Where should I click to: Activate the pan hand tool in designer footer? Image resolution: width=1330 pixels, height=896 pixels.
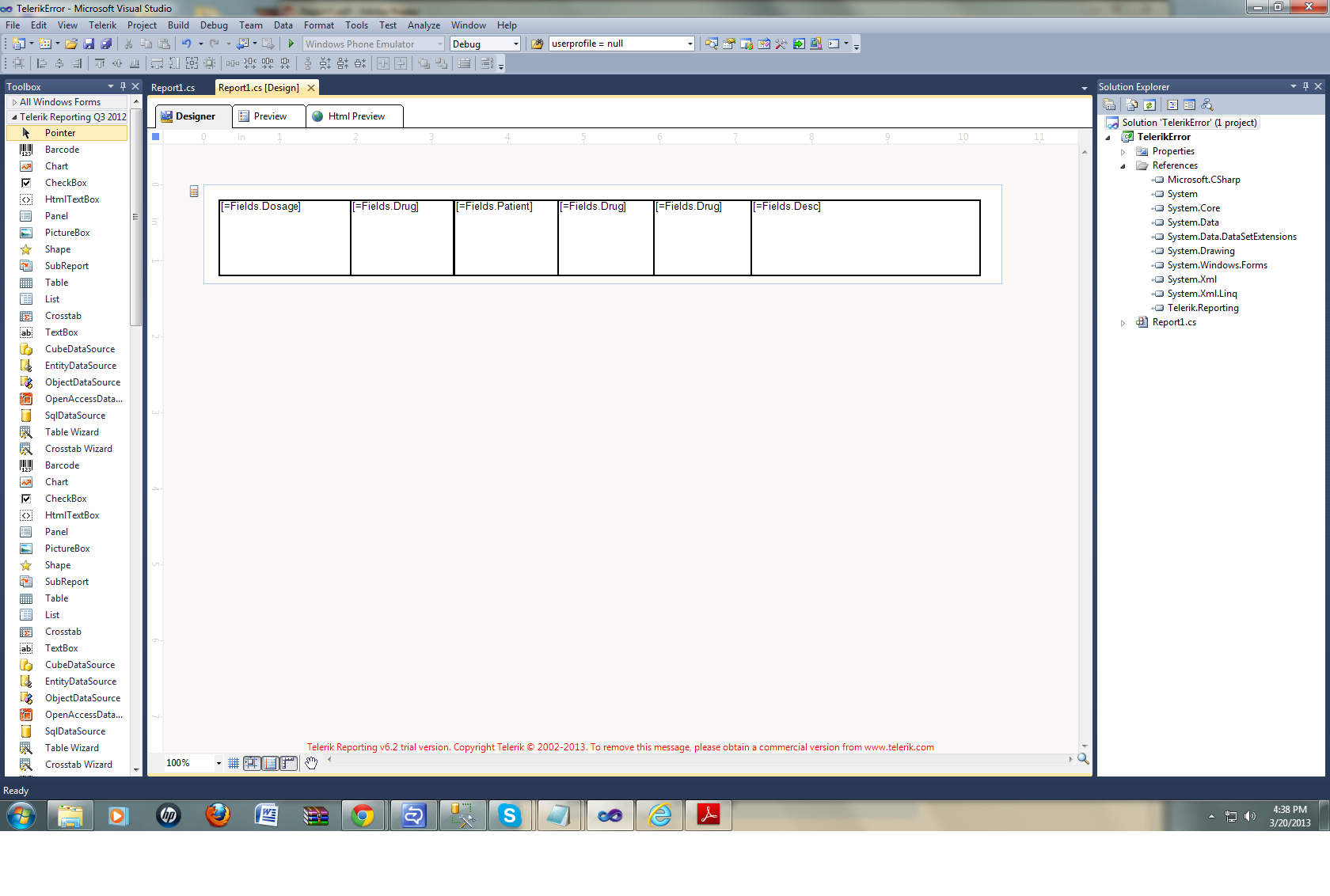[x=311, y=763]
